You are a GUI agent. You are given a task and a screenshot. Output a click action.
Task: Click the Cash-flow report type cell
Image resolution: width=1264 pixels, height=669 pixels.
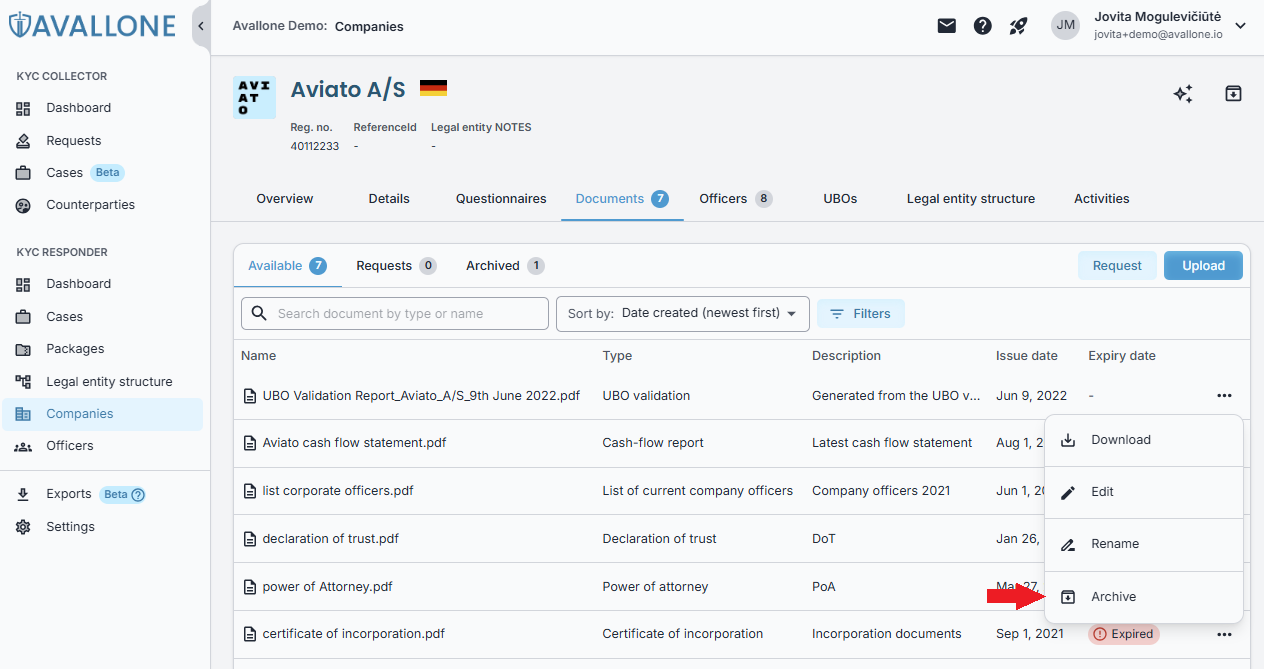click(653, 443)
